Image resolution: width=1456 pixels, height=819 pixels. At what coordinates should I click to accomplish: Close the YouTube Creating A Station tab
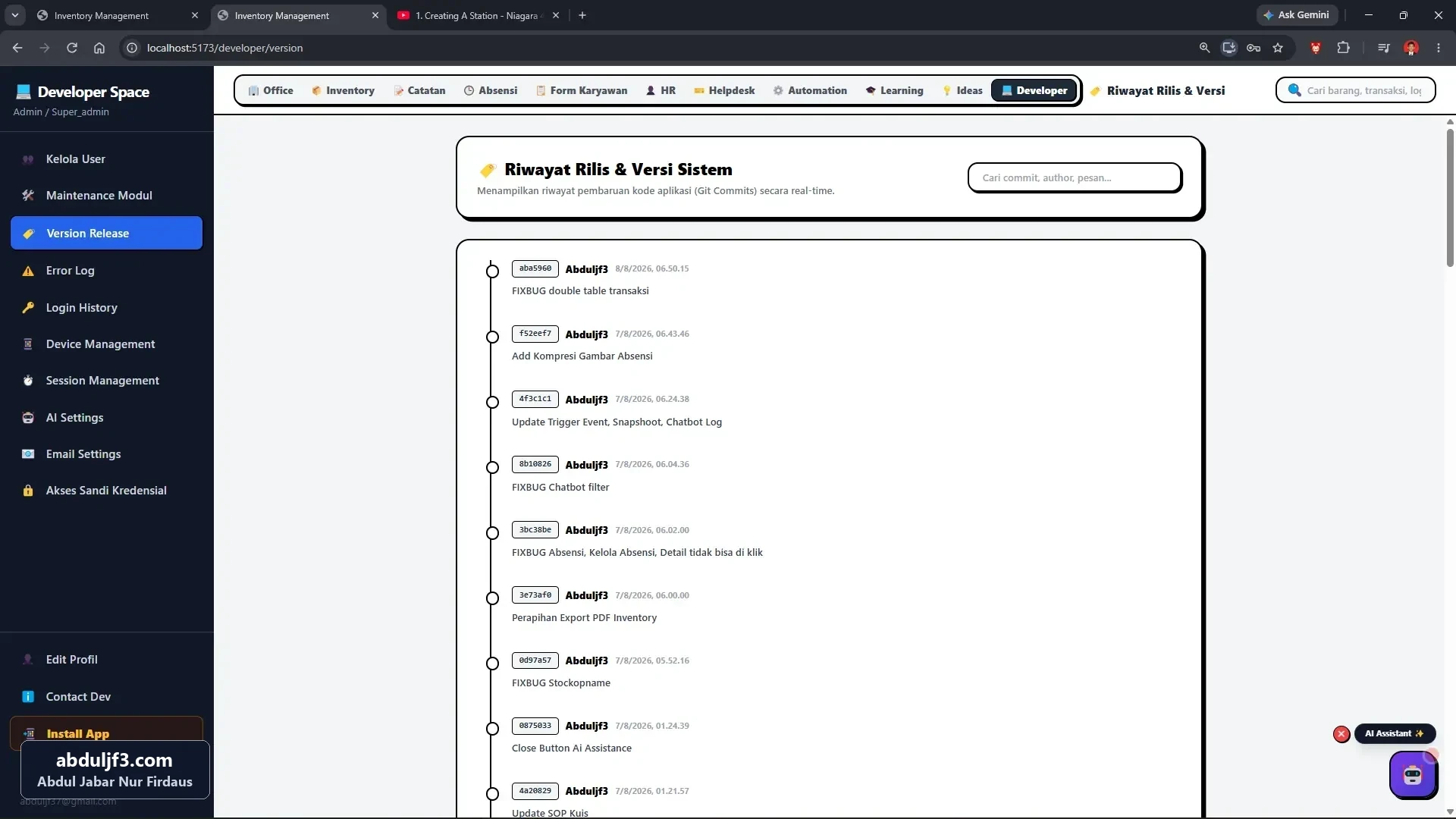click(556, 15)
